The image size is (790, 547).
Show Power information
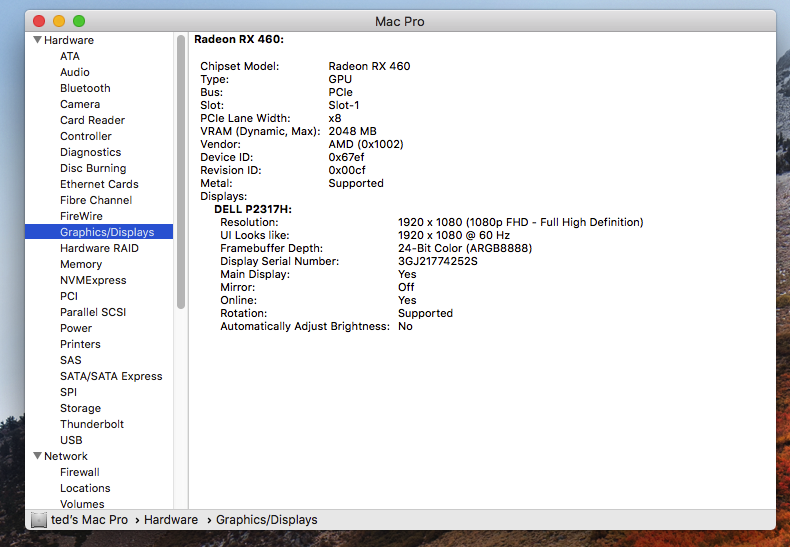(76, 328)
